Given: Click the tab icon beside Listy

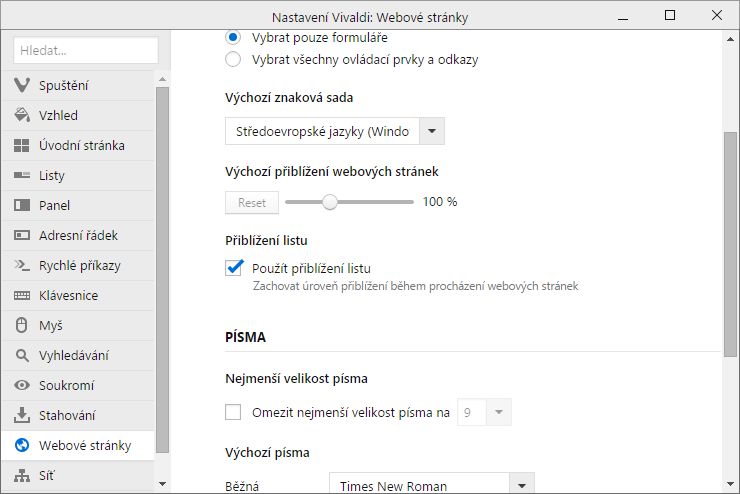Looking at the screenshot, I should coord(22,175).
